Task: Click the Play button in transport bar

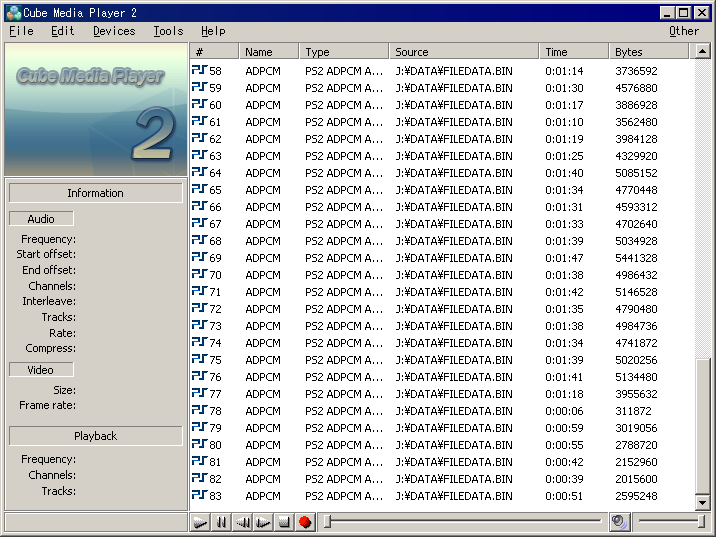Action: coord(200,521)
